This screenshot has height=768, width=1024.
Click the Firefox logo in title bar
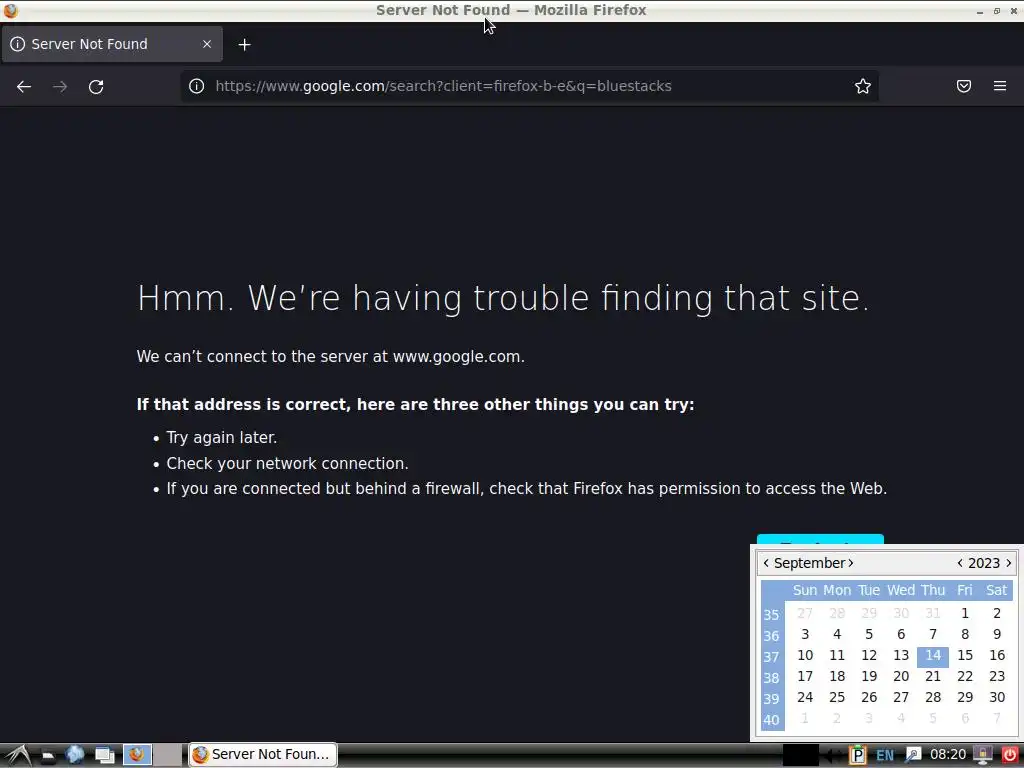click(10, 10)
